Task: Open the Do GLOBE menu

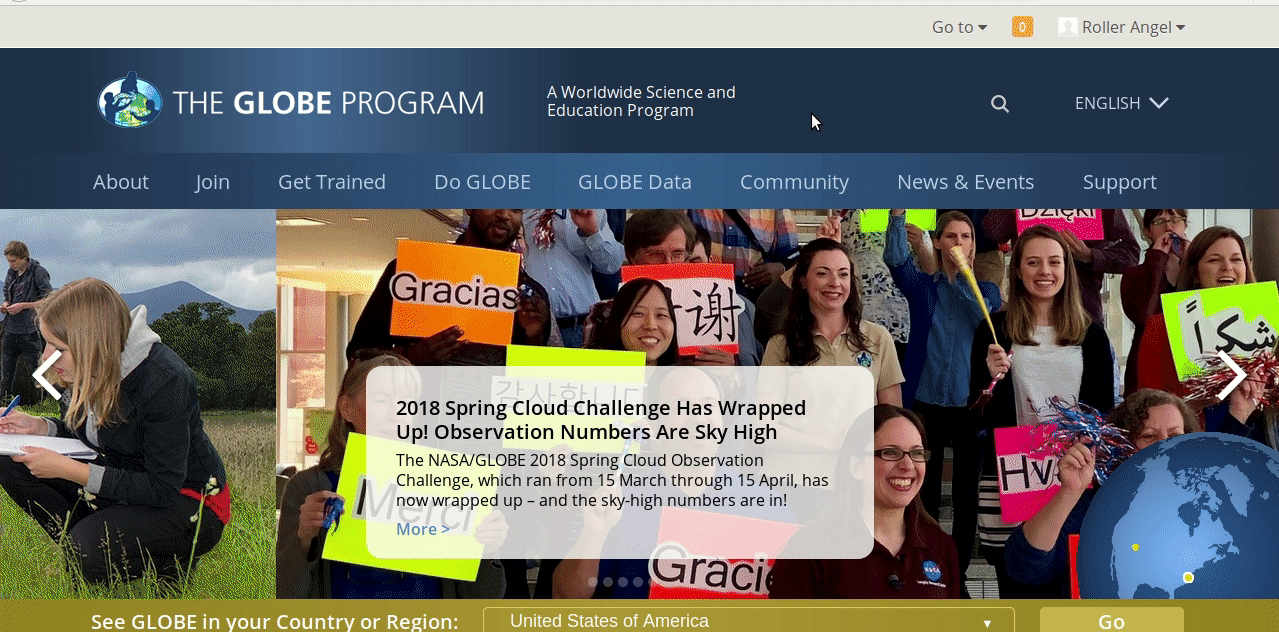Action: pyautogui.click(x=482, y=182)
